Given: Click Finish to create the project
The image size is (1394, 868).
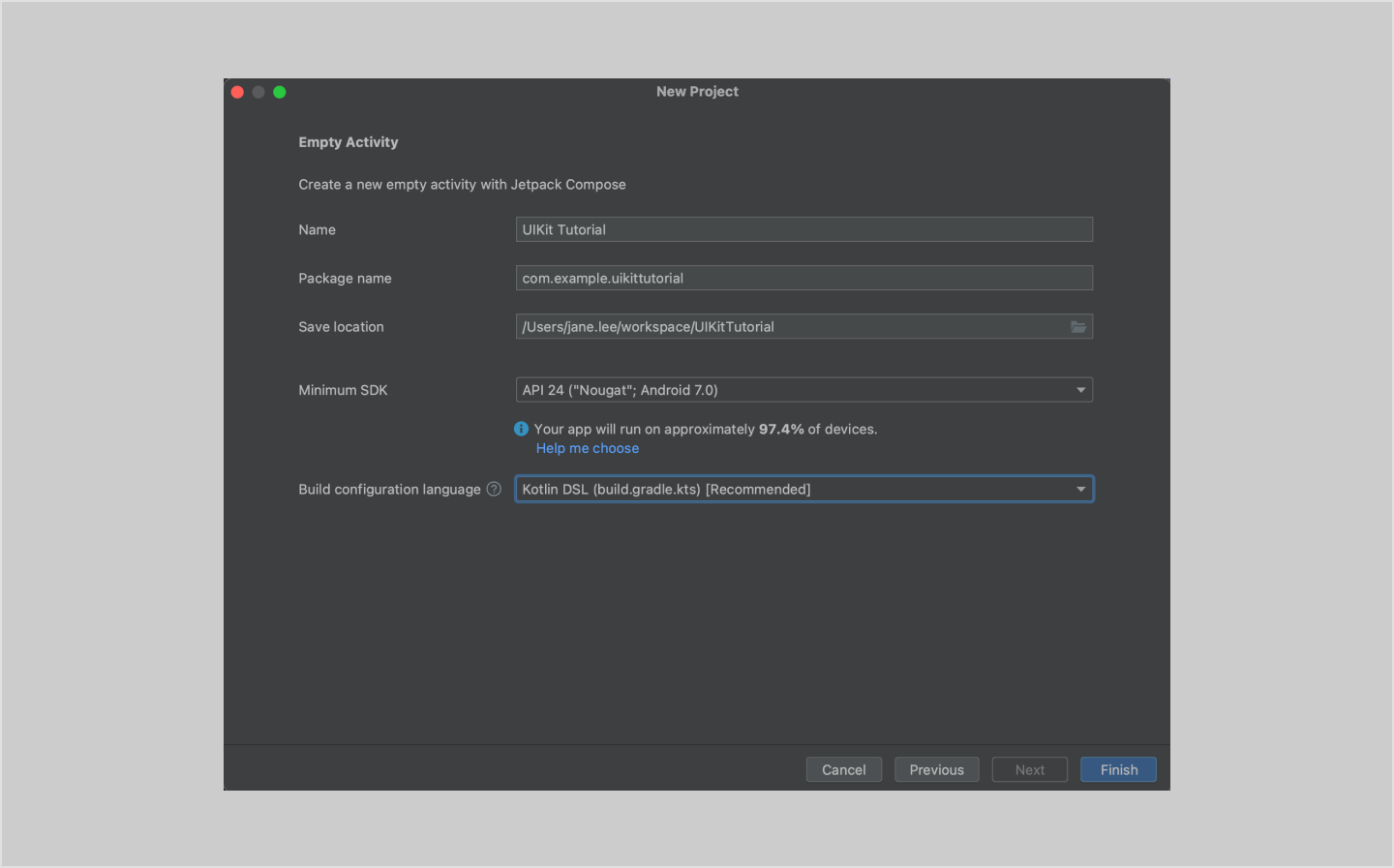Looking at the screenshot, I should [x=1118, y=770].
